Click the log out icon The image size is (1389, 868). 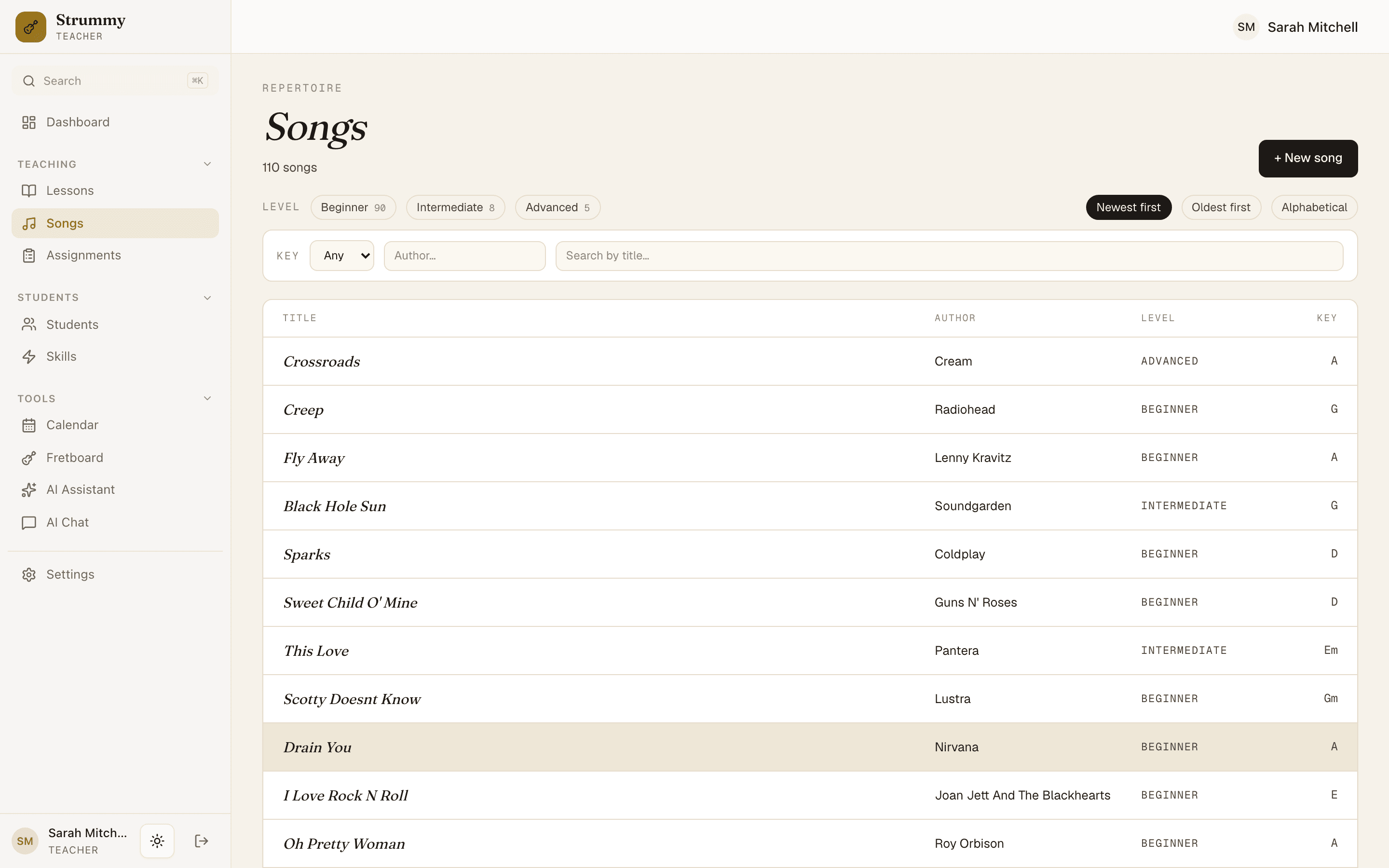[202, 841]
